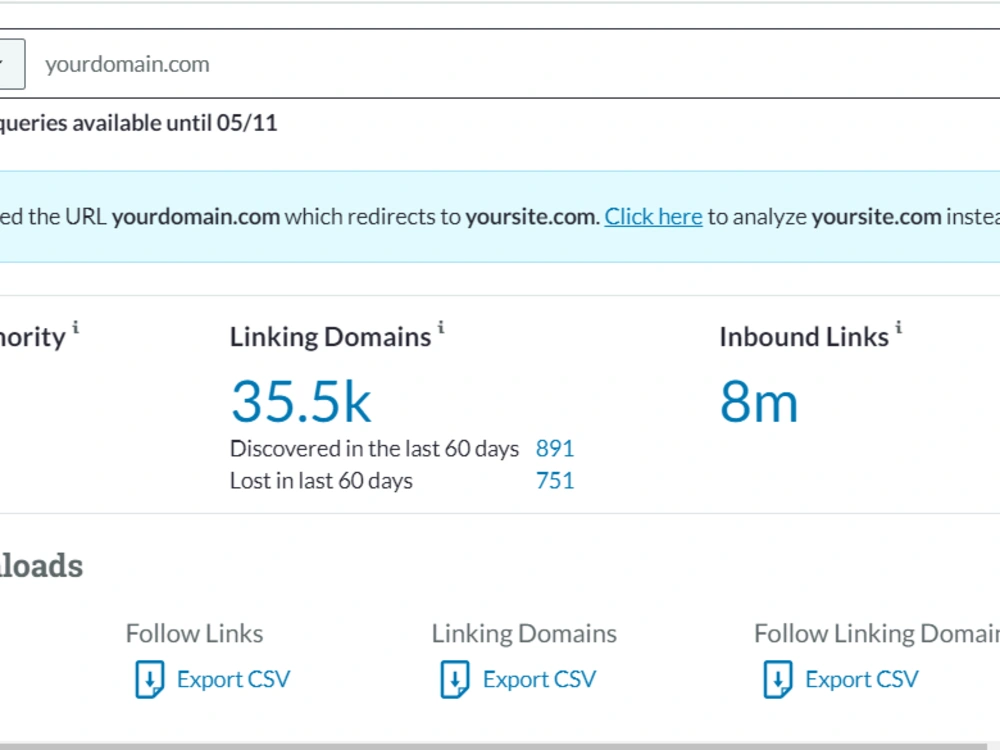Image resolution: width=1000 pixels, height=750 pixels.
Task: Expand the dropdown left of the URL field
Action: (x=11, y=64)
